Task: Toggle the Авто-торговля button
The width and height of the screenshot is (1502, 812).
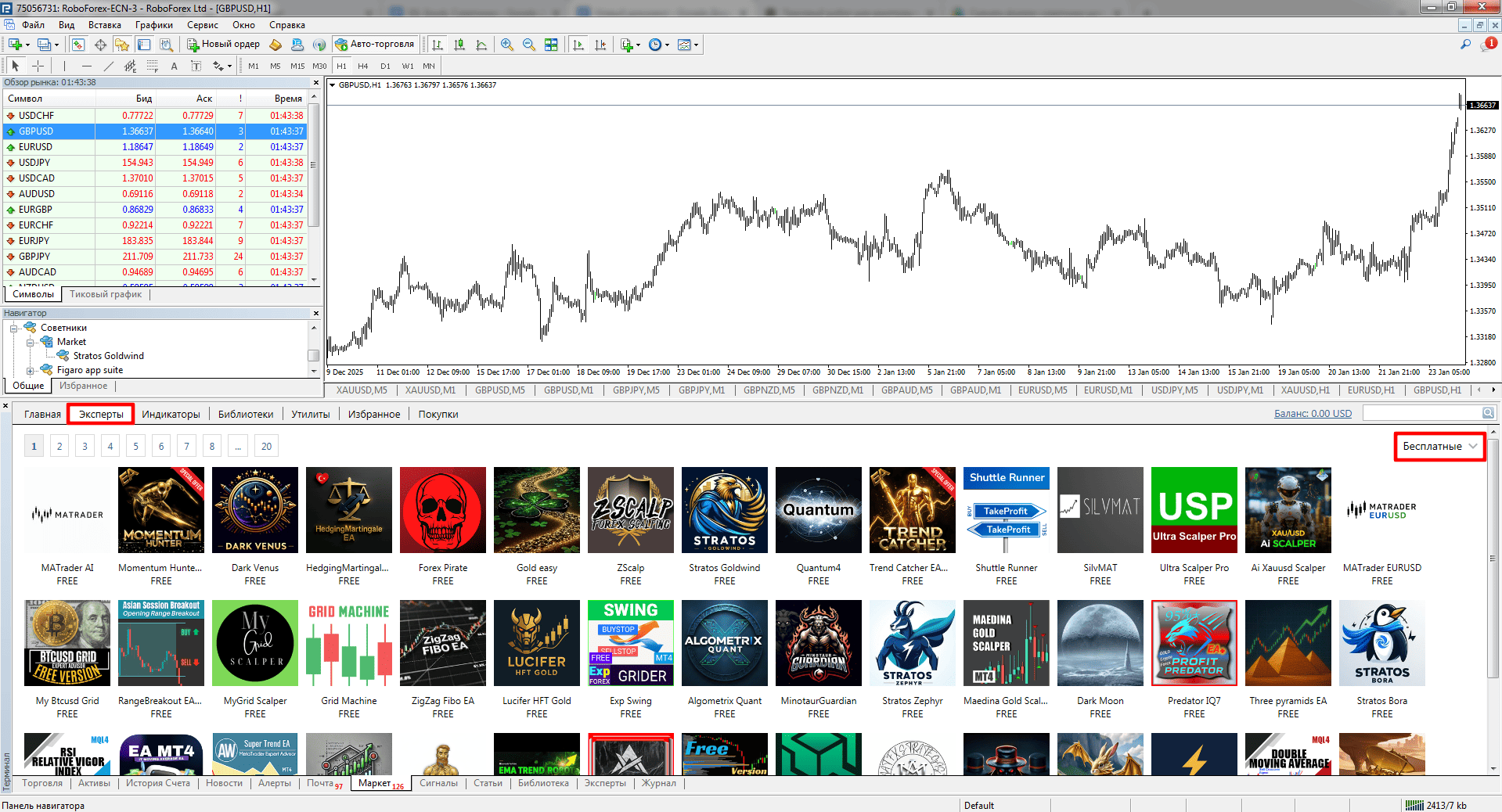Action: 375,45
